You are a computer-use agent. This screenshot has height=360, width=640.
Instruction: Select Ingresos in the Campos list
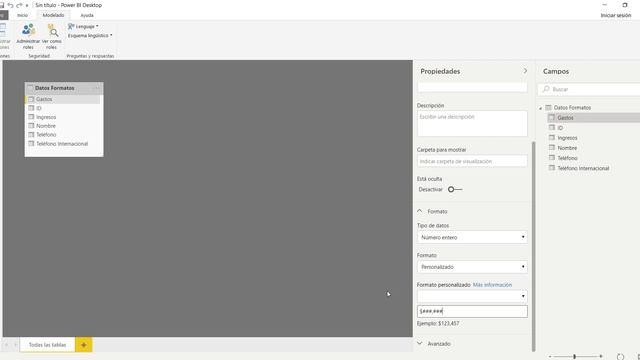click(x=593, y=138)
